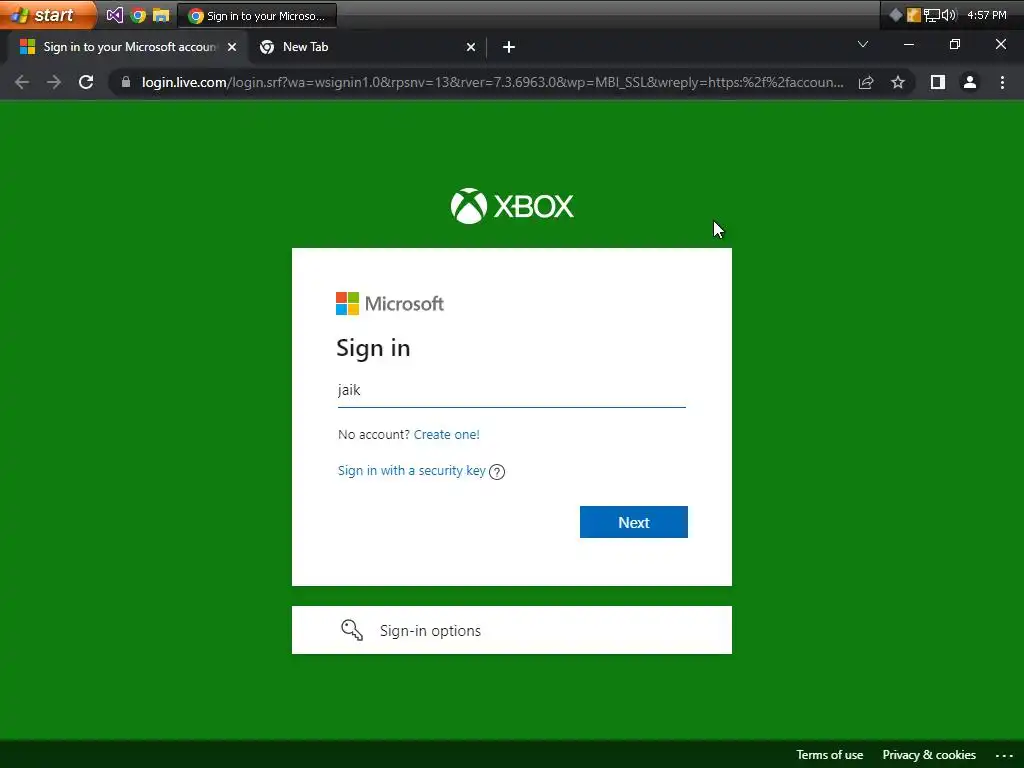
Task: Launch Chrome from the quick launch icon
Action: (138, 15)
